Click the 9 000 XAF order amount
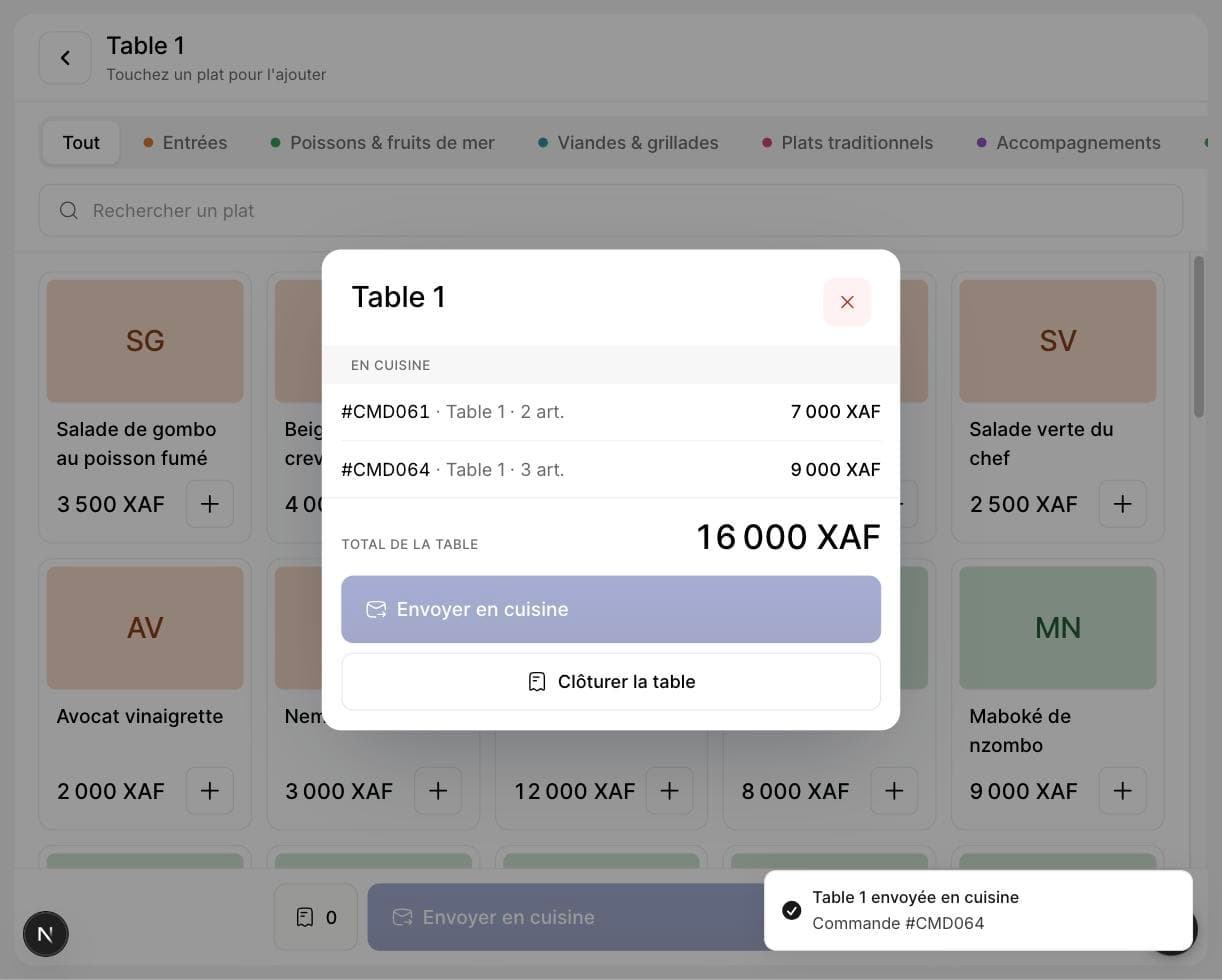The image size is (1222, 980). pyautogui.click(x=835, y=470)
